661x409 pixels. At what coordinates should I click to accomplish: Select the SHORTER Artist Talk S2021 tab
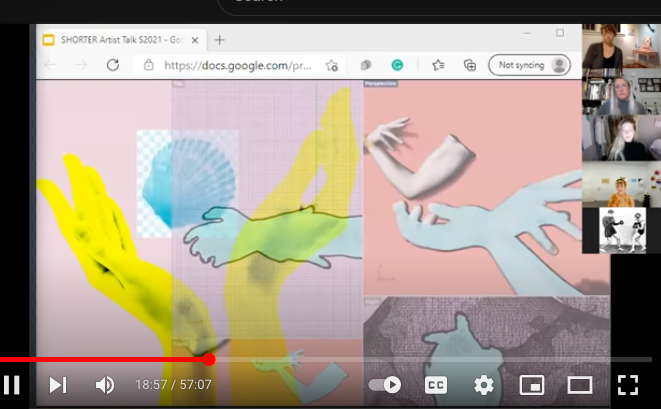coord(122,40)
